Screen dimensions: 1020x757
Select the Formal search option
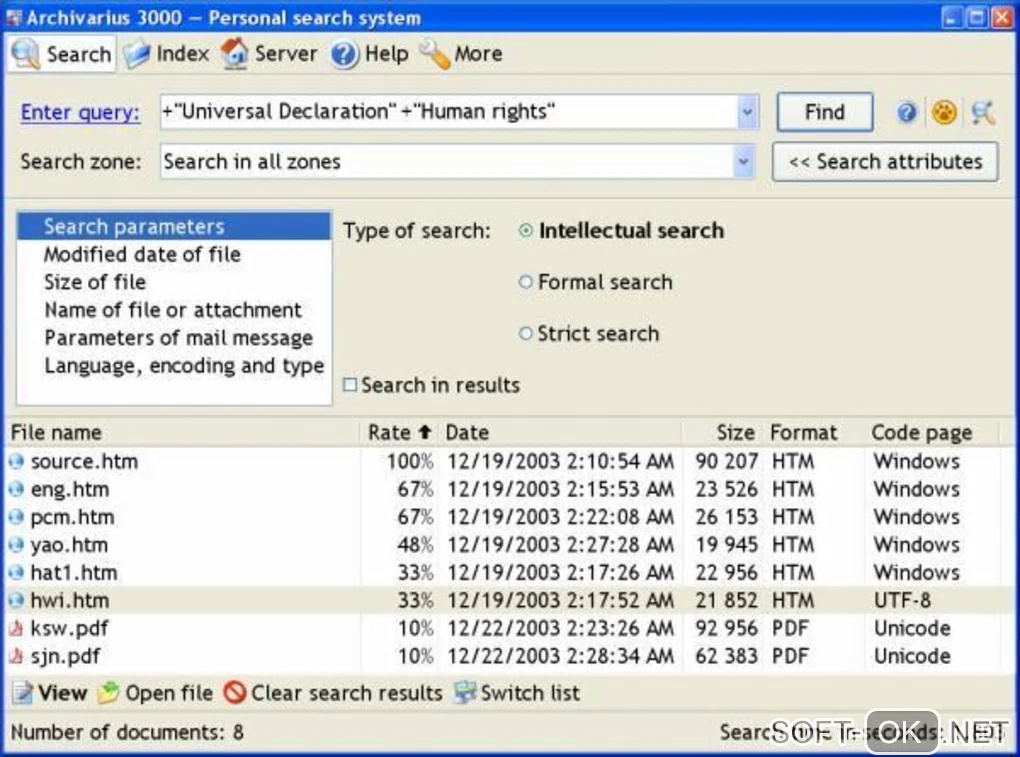(x=526, y=282)
